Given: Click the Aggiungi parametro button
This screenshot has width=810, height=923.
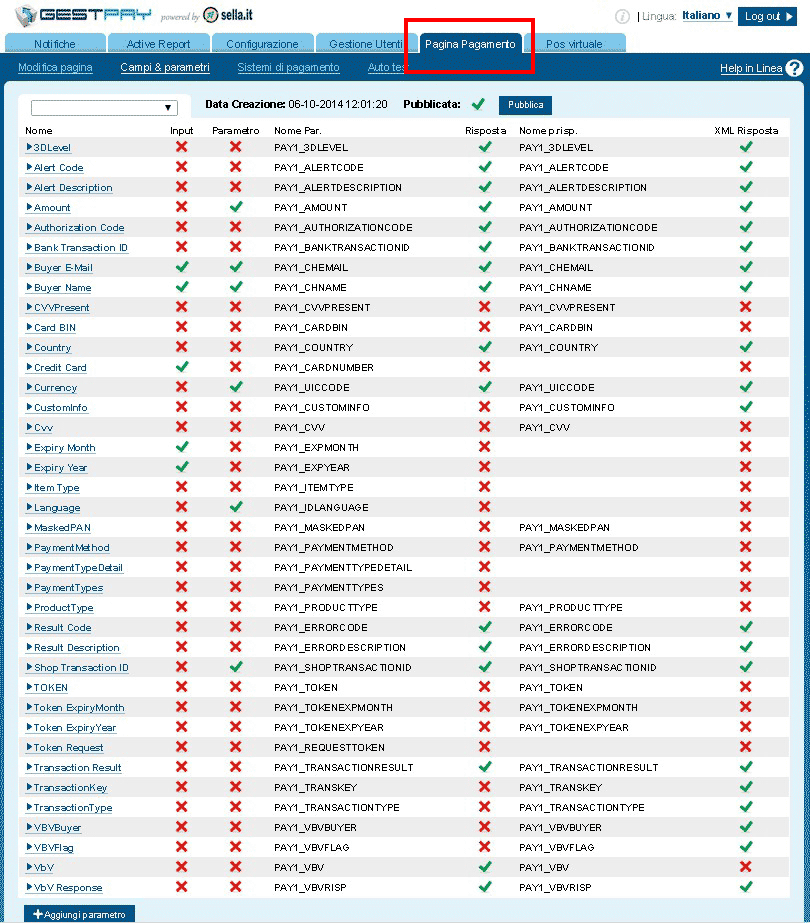Looking at the screenshot, I should [x=79, y=914].
